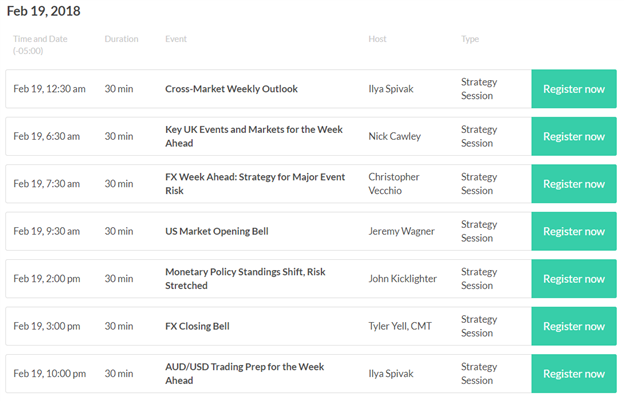624x402 pixels.
Task: Select host Tyler Yell, CMT
Action: (x=400, y=326)
